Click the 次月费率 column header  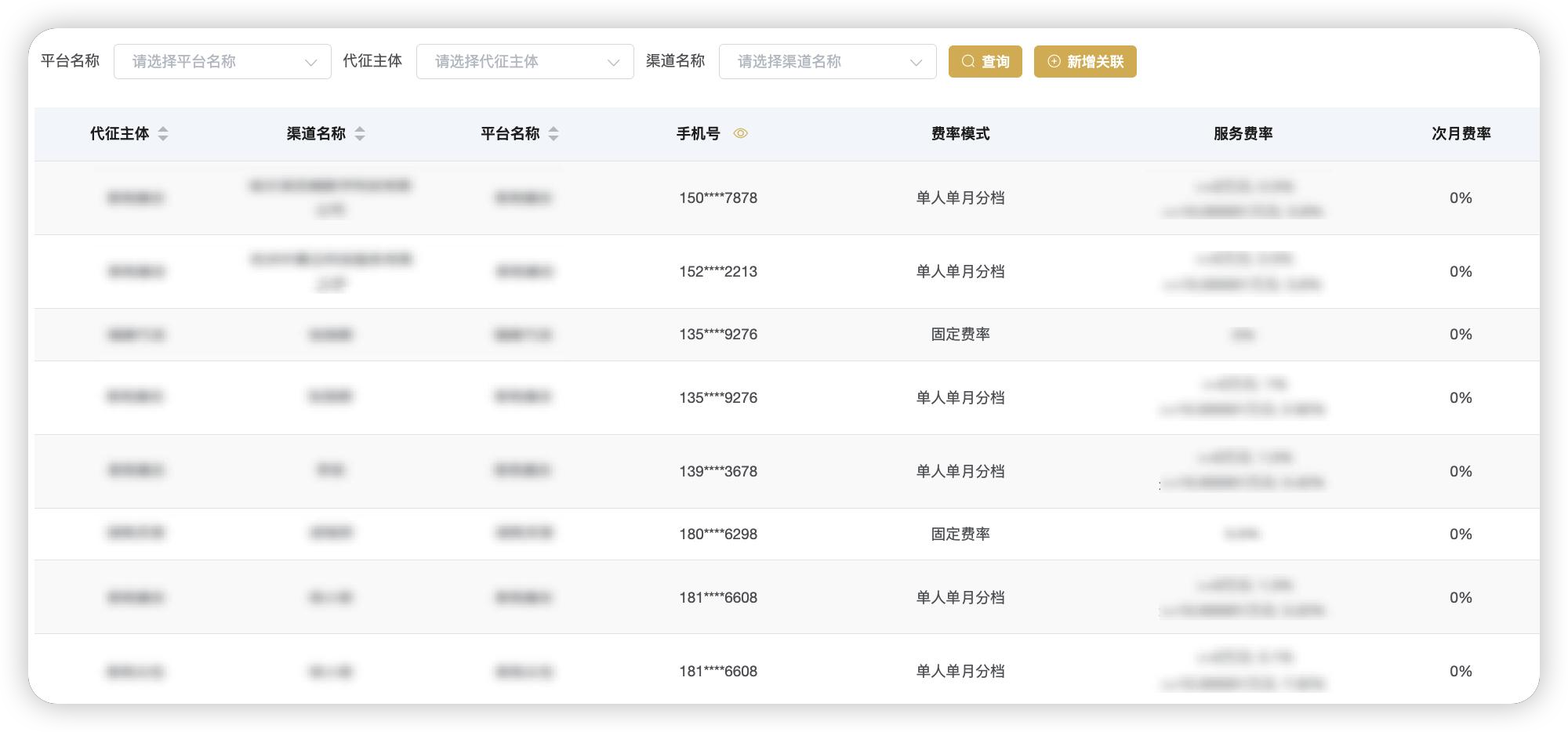[x=1461, y=134]
